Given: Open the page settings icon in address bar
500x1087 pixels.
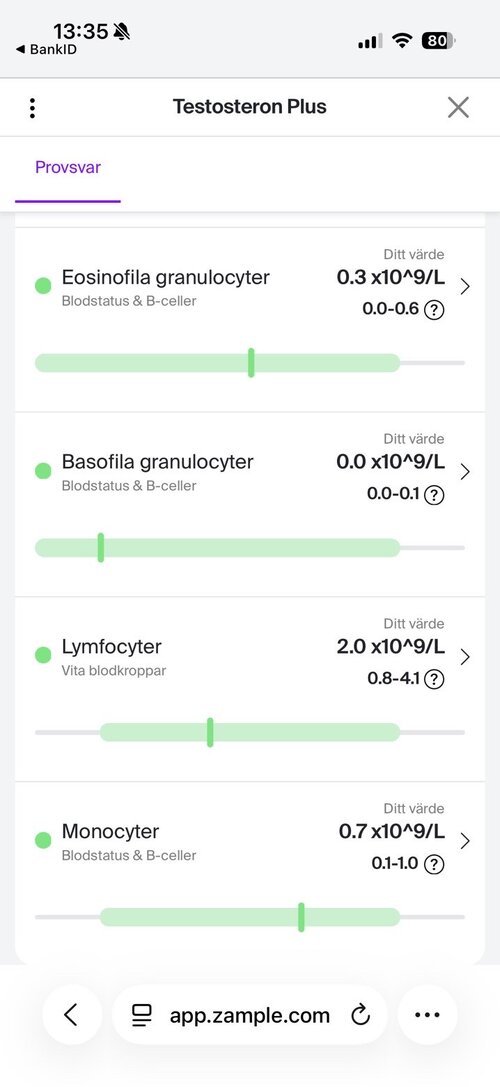Looking at the screenshot, I should coord(141,1016).
